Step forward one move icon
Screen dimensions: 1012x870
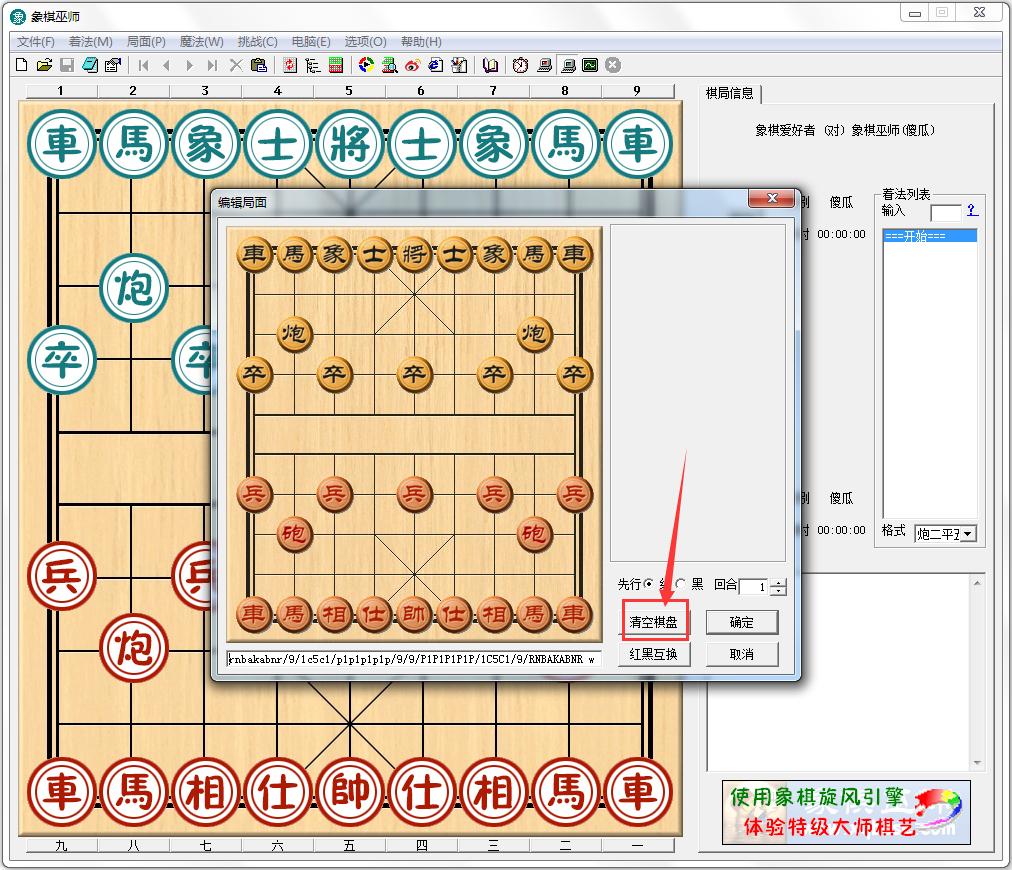(x=189, y=65)
